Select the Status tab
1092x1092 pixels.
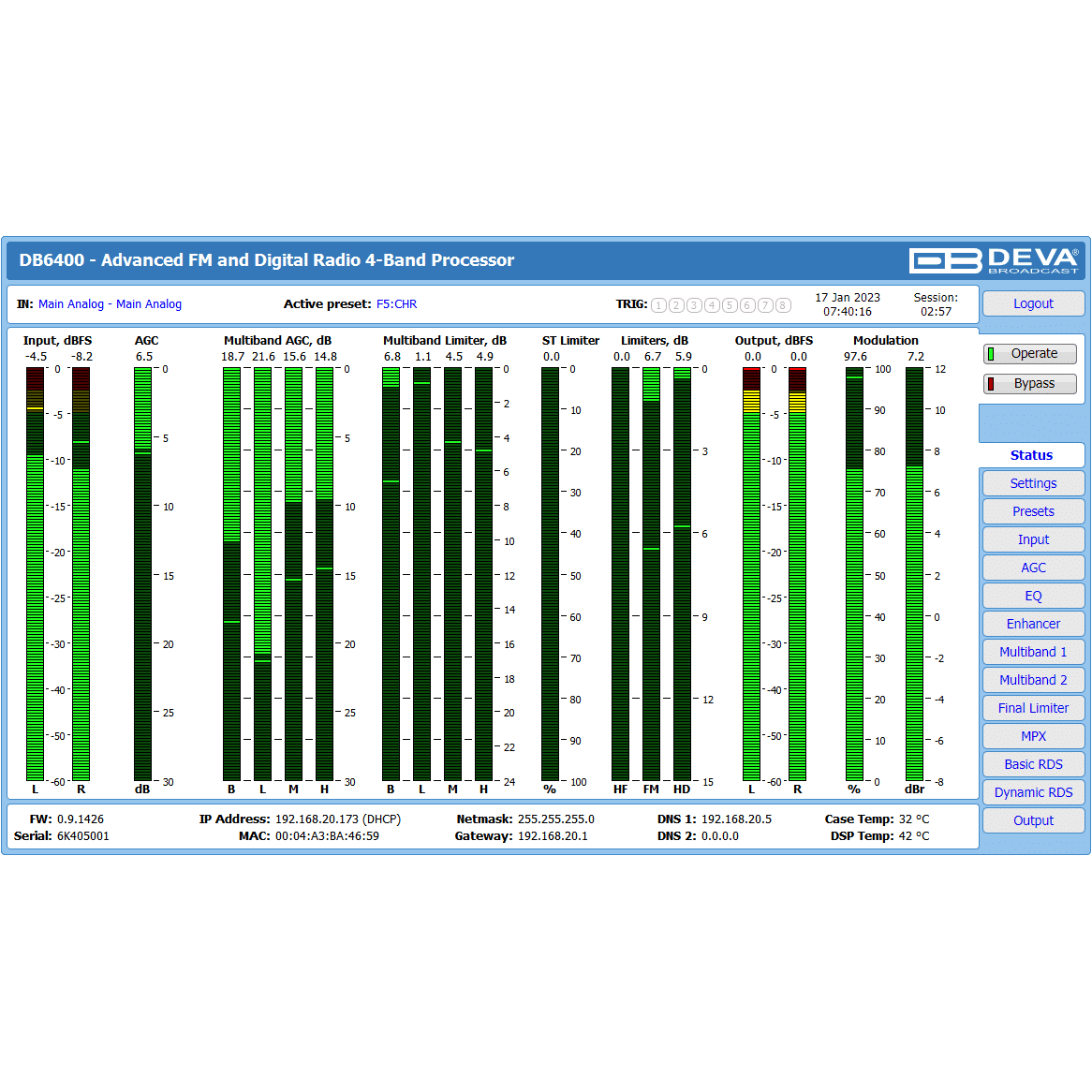pos(1031,455)
